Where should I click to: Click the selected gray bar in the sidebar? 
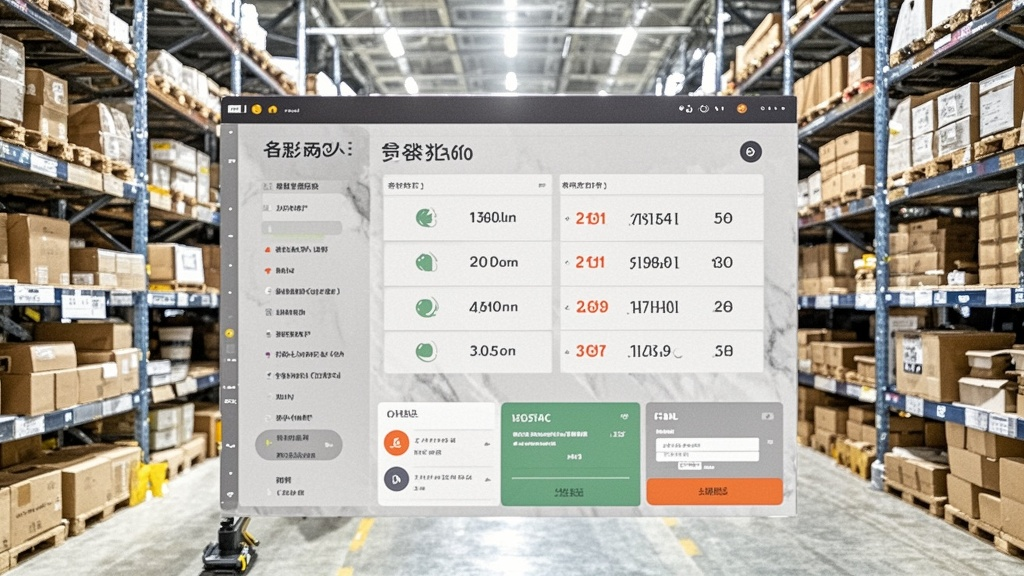pos(300,228)
